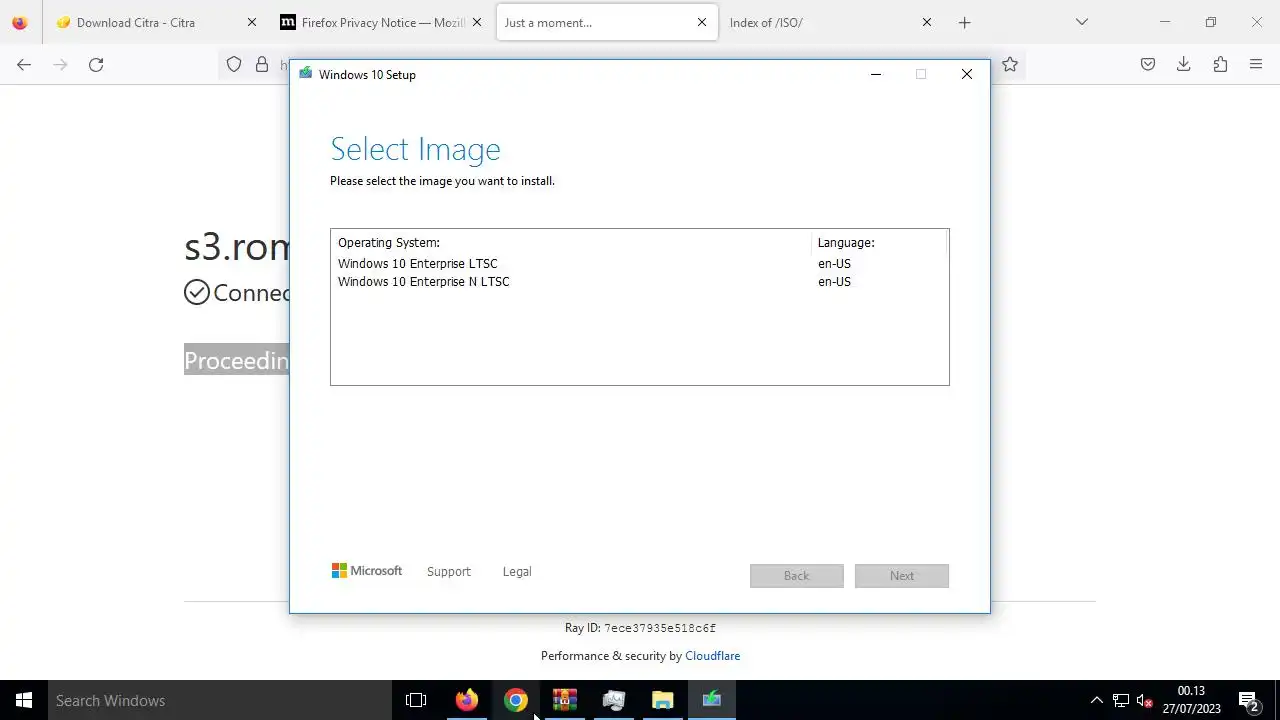Go forward in Firefox
Viewport: 1280px width, 720px height.
(x=60, y=65)
